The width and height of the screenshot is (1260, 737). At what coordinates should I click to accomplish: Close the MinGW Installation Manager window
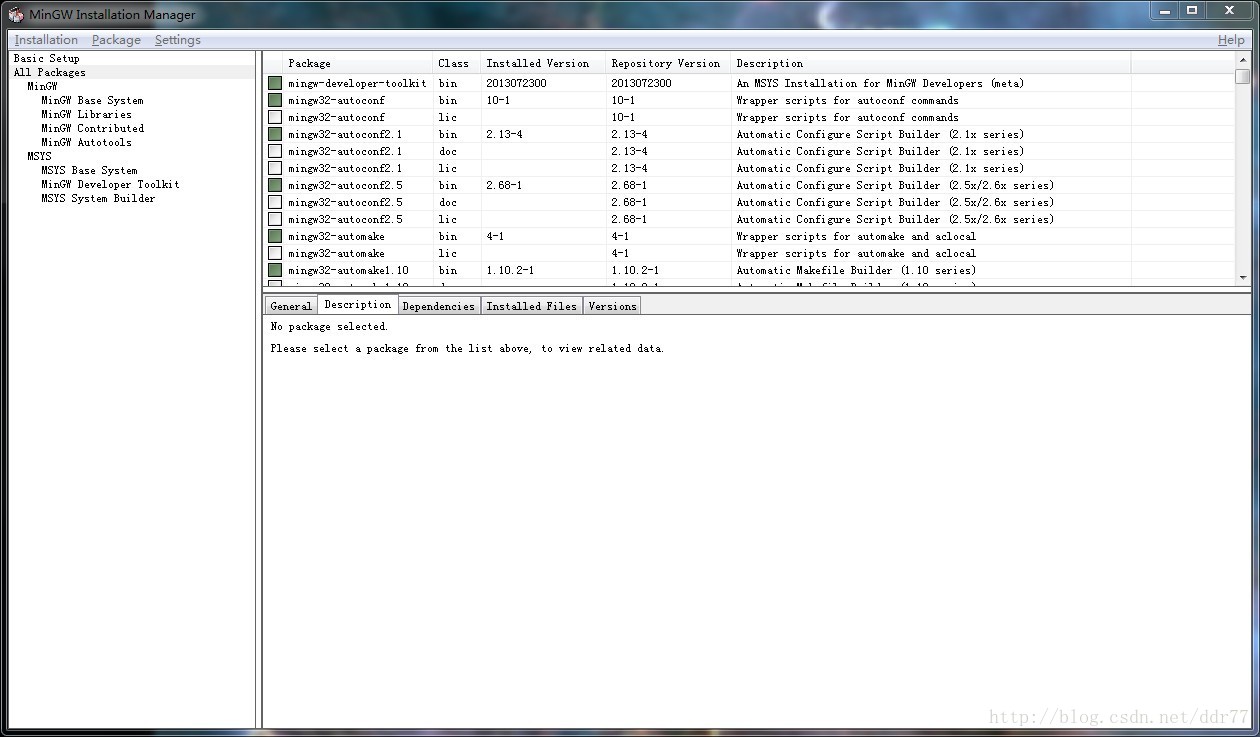click(x=1229, y=10)
